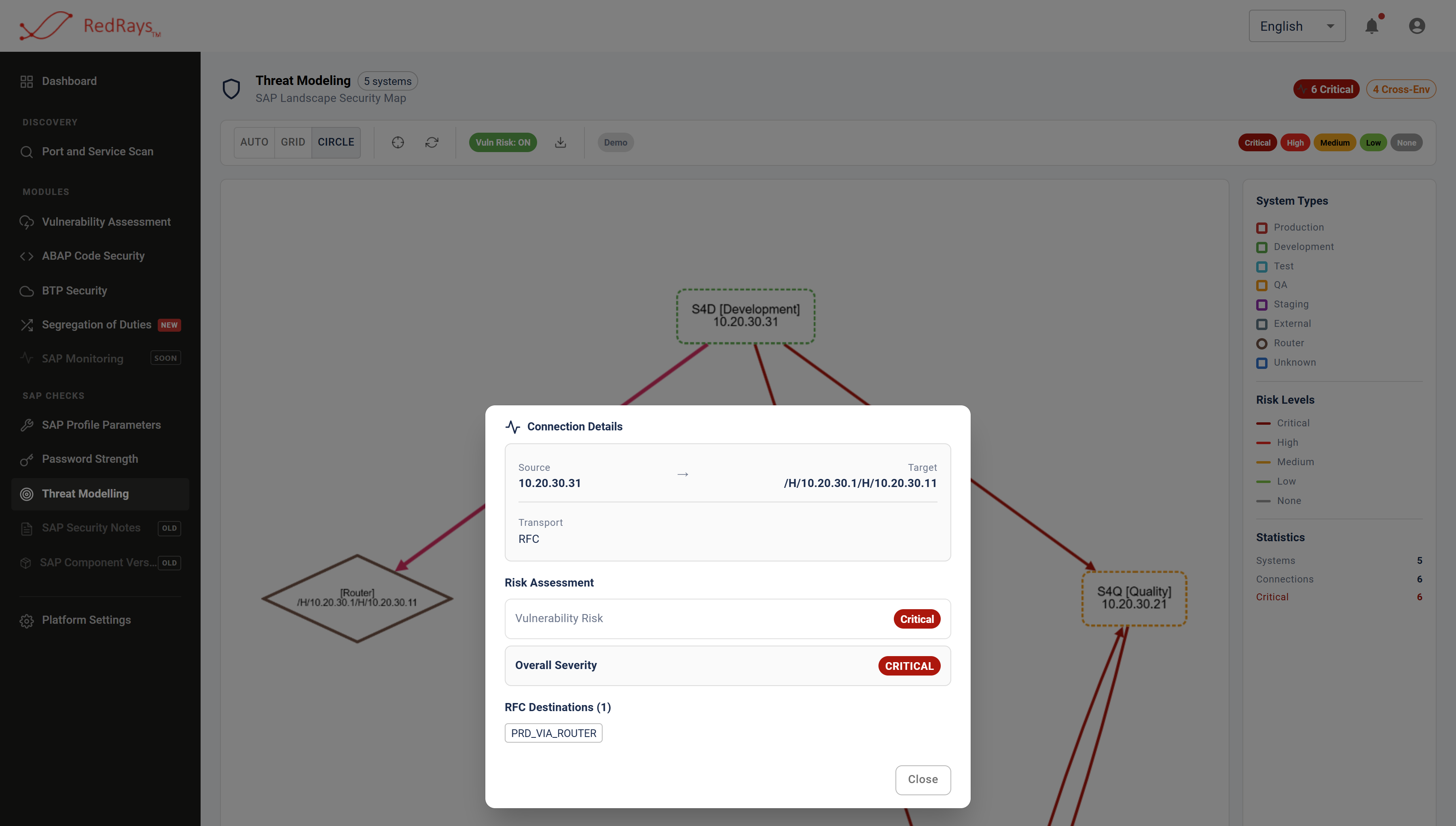This screenshot has height=826, width=1456.
Task: Open Password Strength check
Action: [100, 460]
